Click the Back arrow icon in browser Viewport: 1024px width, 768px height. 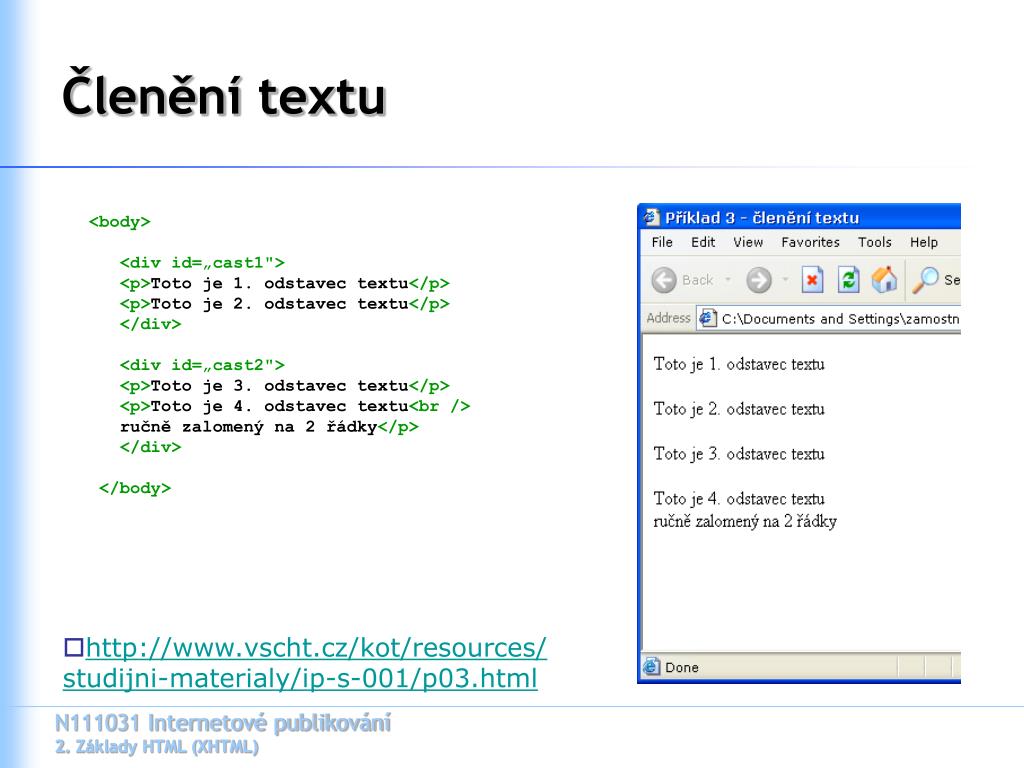[664, 280]
